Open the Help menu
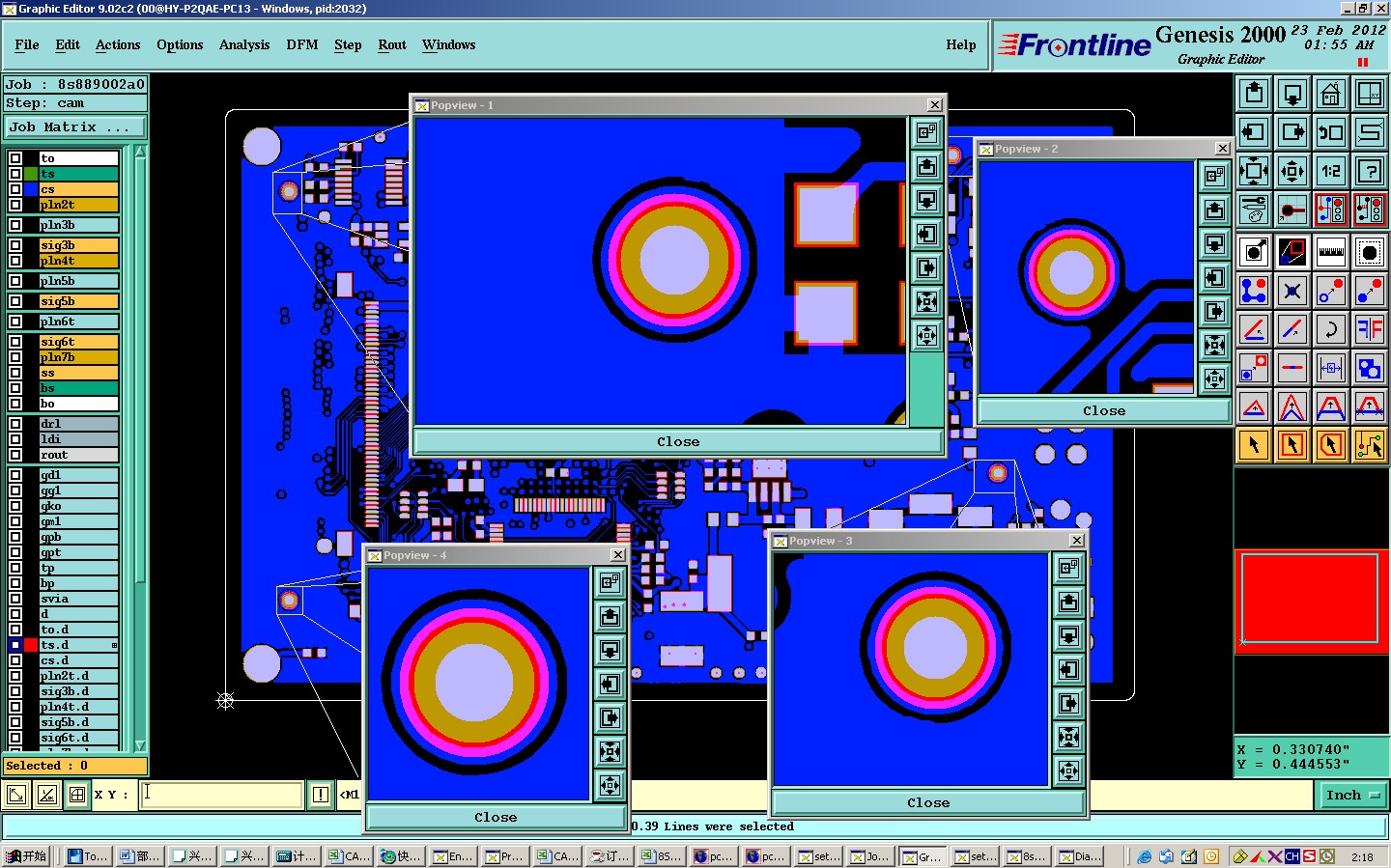The height and width of the screenshot is (868, 1391). pos(961,44)
